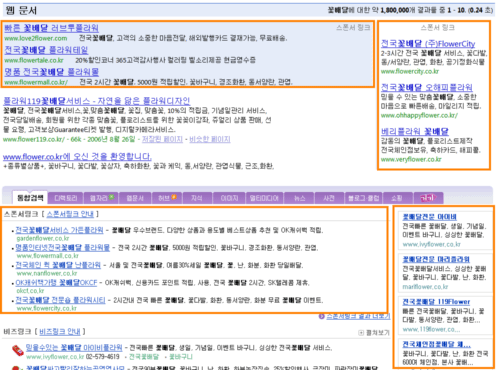Open the www.flower.co.kr welcome result link

coord(77,156)
